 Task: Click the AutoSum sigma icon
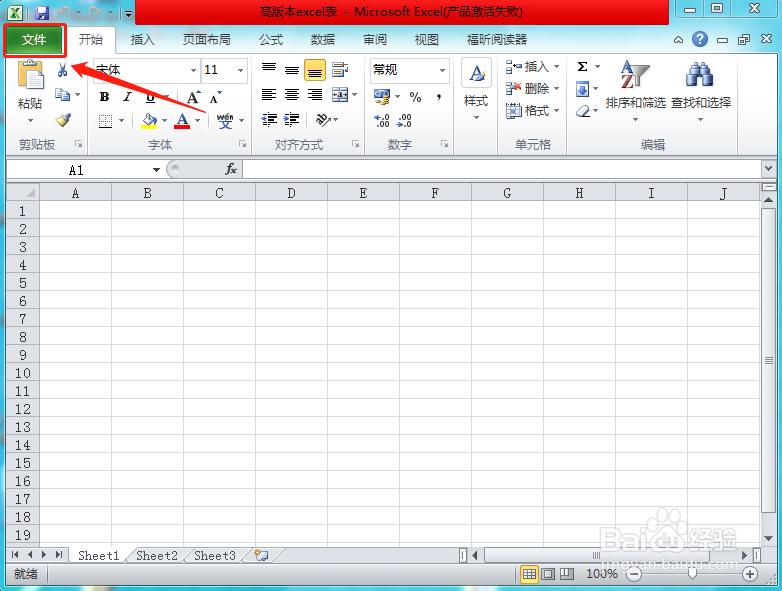[582, 66]
